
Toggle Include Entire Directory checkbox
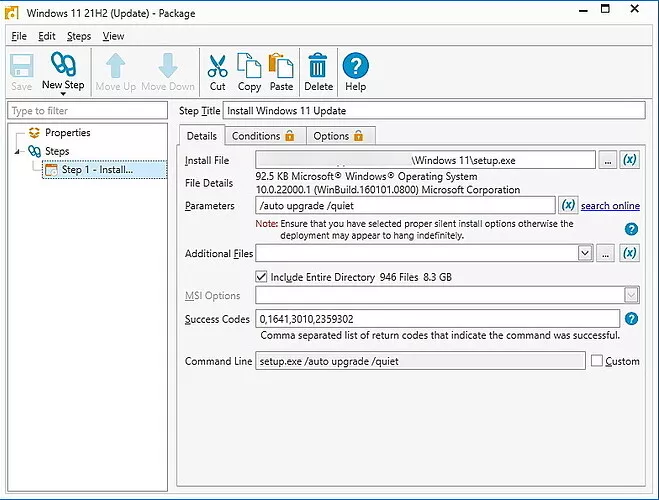(261, 277)
